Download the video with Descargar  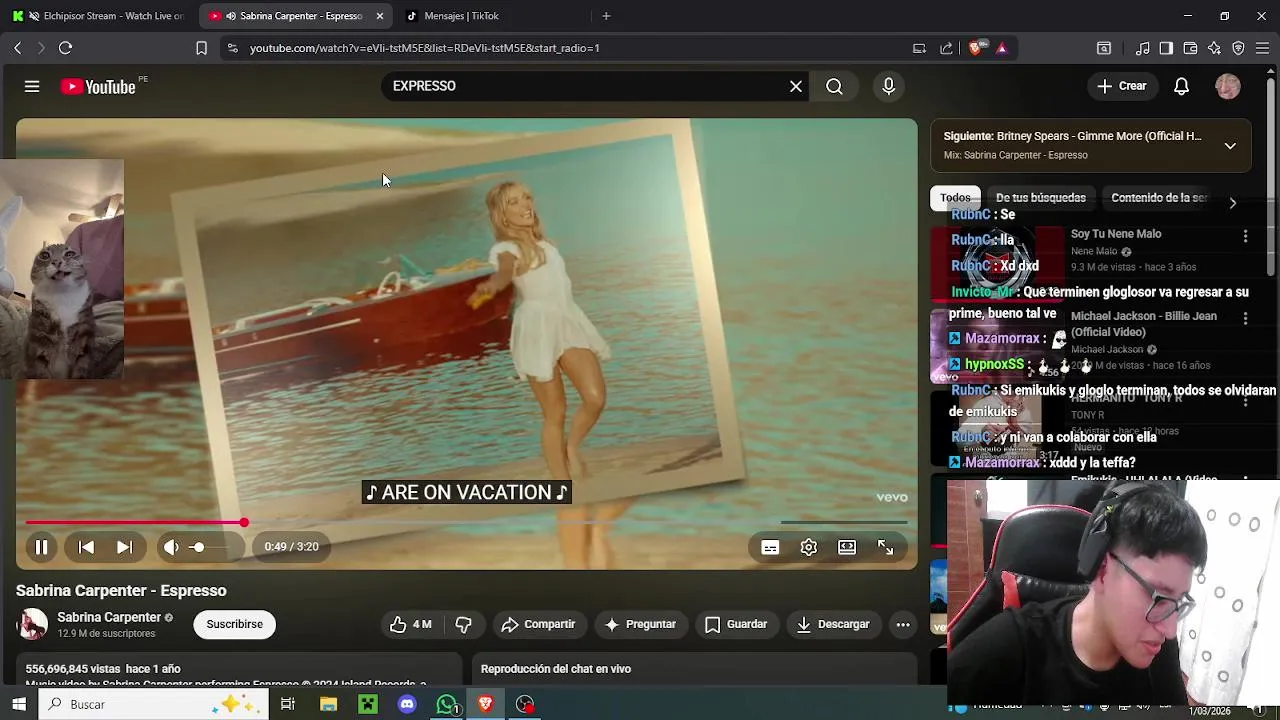833,624
